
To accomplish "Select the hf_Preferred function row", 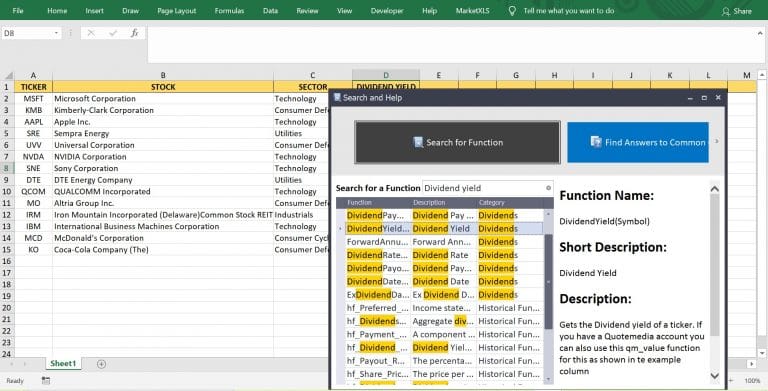I will click(x=444, y=308).
